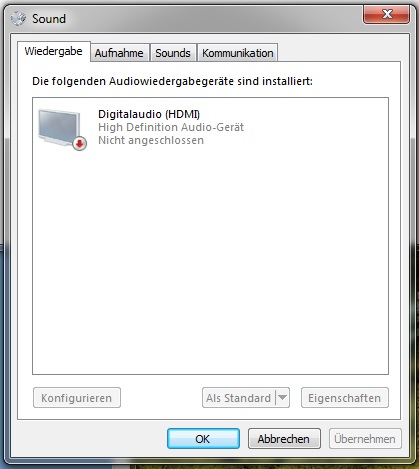Click the Nicht angeschlossen status text

[x=151, y=140]
